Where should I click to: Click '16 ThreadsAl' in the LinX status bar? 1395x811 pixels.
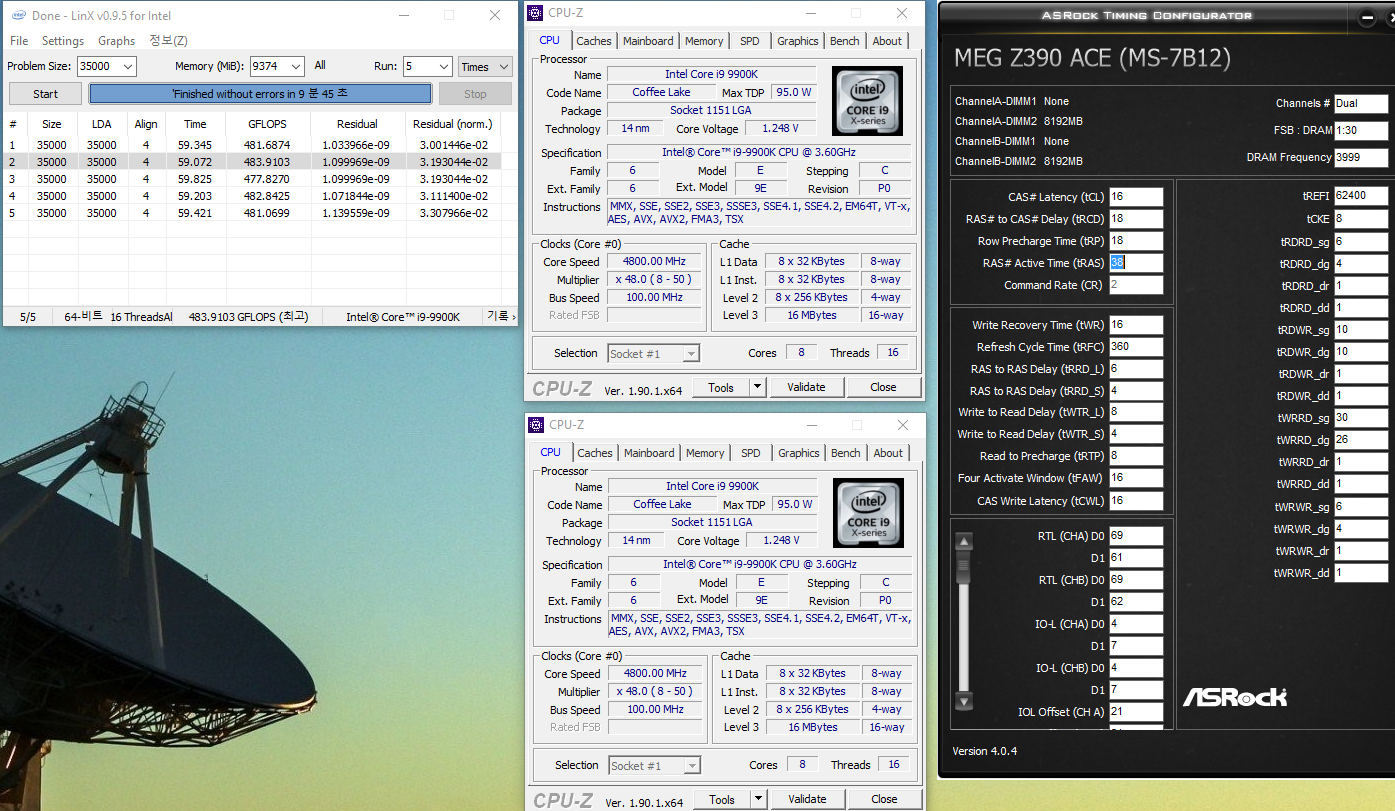click(x=141, y=317)
